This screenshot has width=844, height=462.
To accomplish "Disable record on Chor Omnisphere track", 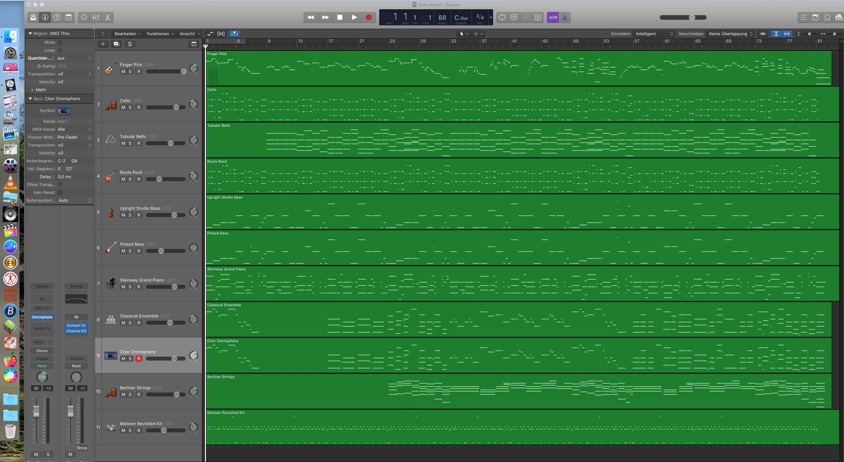I will point(138,359).
